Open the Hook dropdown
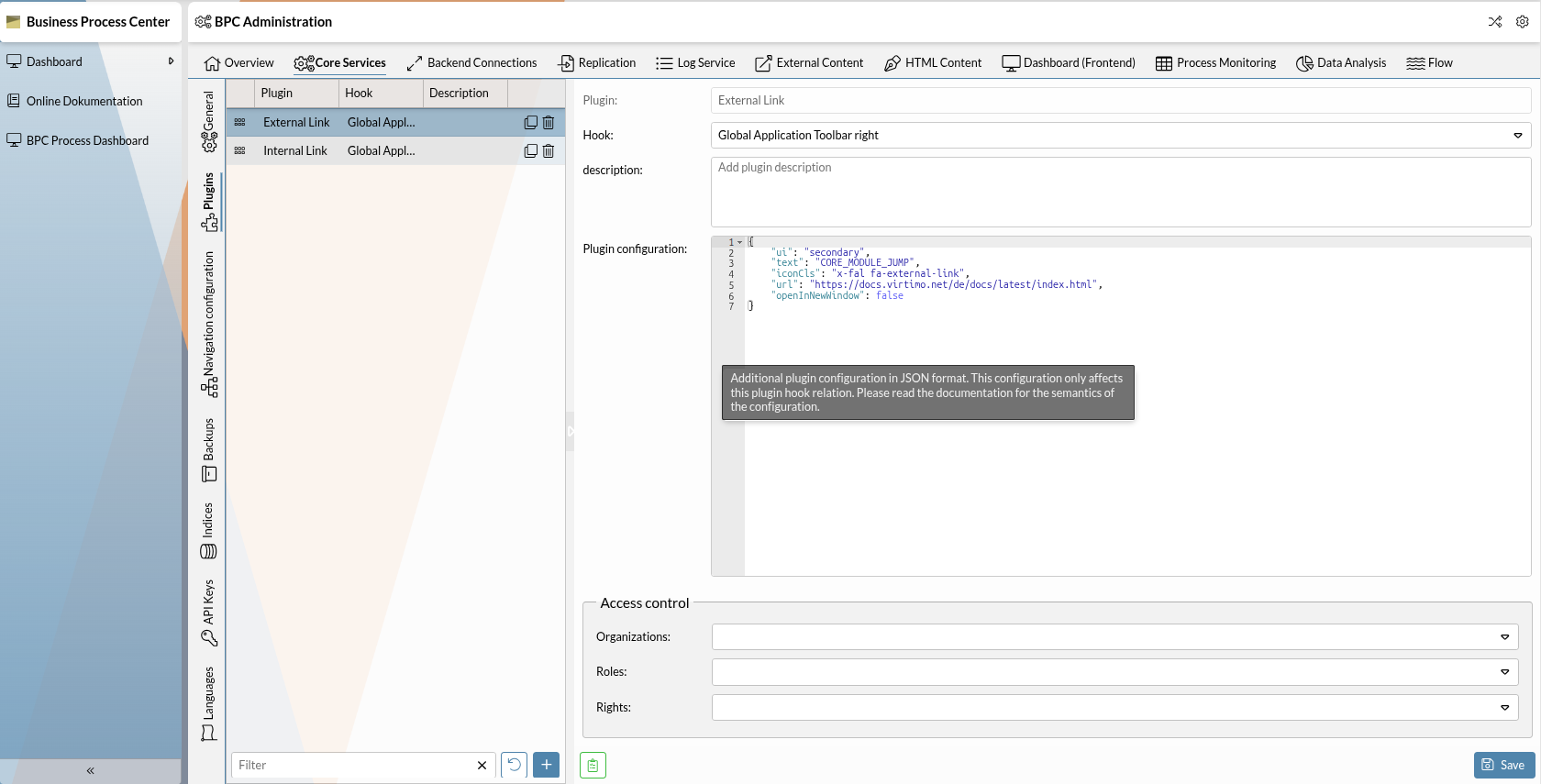 1517,136
